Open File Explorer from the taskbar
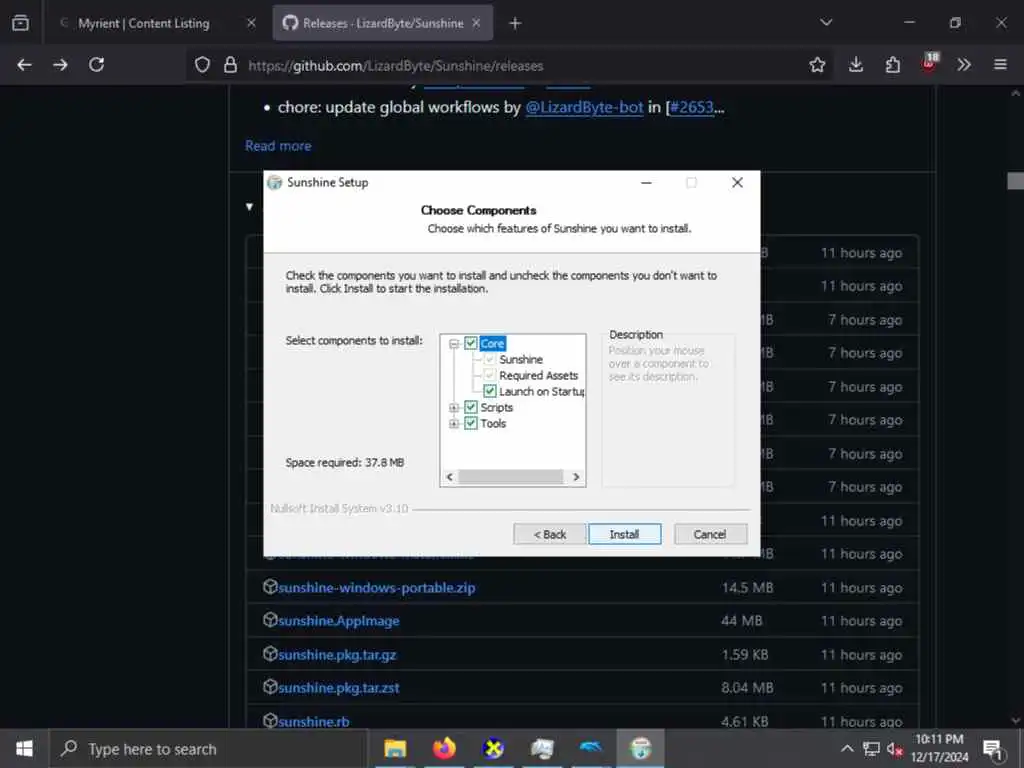The height and width of the screenshot is (768, 1024). pyautogui.click(x=395, y=748)
